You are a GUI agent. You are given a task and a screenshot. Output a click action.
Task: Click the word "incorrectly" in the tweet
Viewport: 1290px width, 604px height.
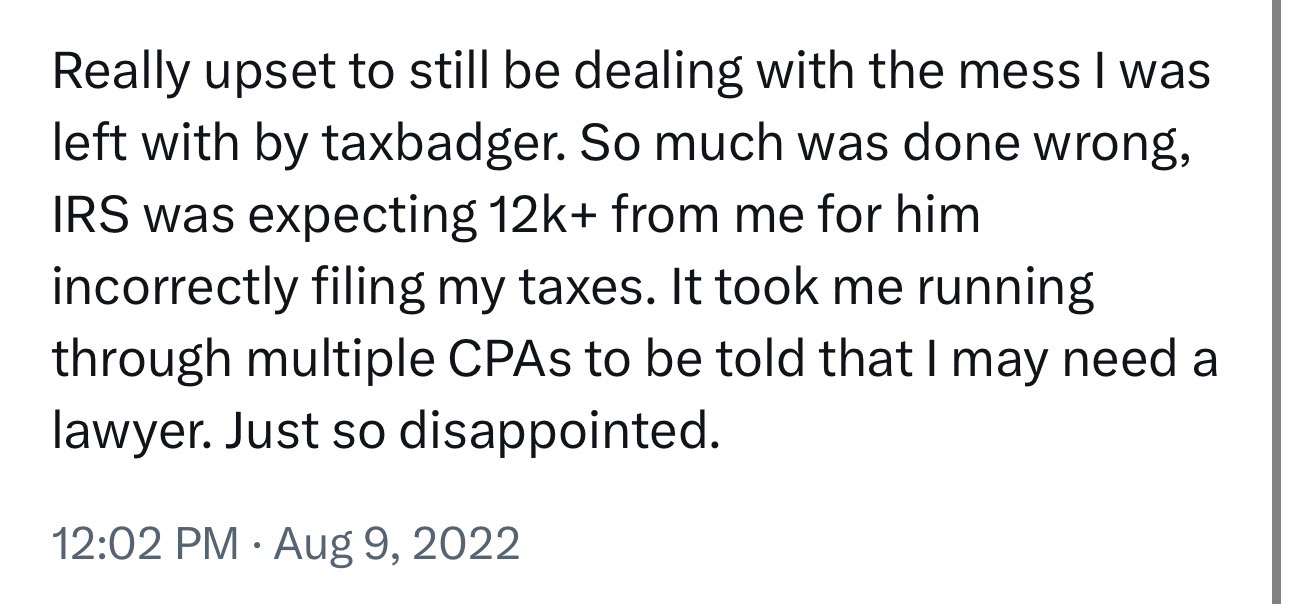tap(170, 290)
